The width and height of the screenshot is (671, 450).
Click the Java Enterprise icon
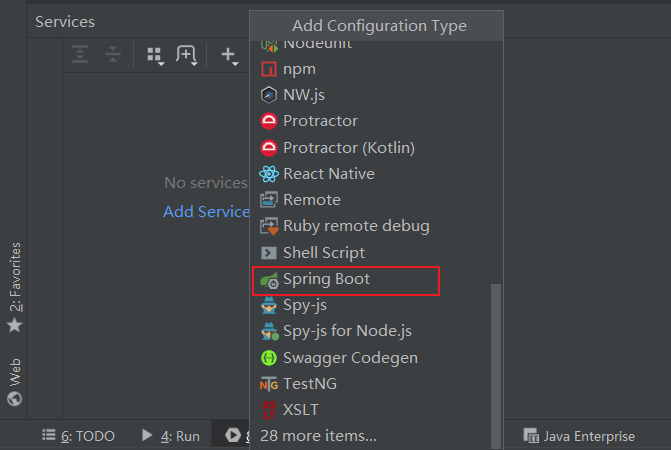531,435
